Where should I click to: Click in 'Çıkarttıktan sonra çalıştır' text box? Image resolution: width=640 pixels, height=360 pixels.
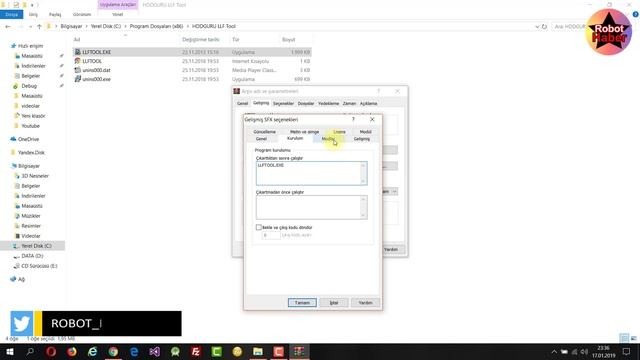coord(311,173)
